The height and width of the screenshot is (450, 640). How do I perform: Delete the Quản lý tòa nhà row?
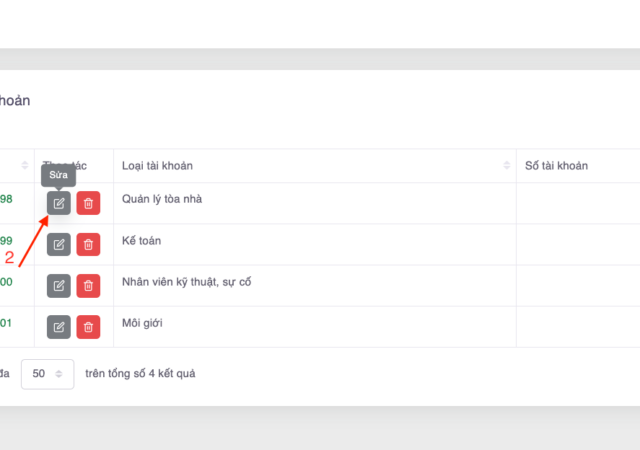(88, 204)
